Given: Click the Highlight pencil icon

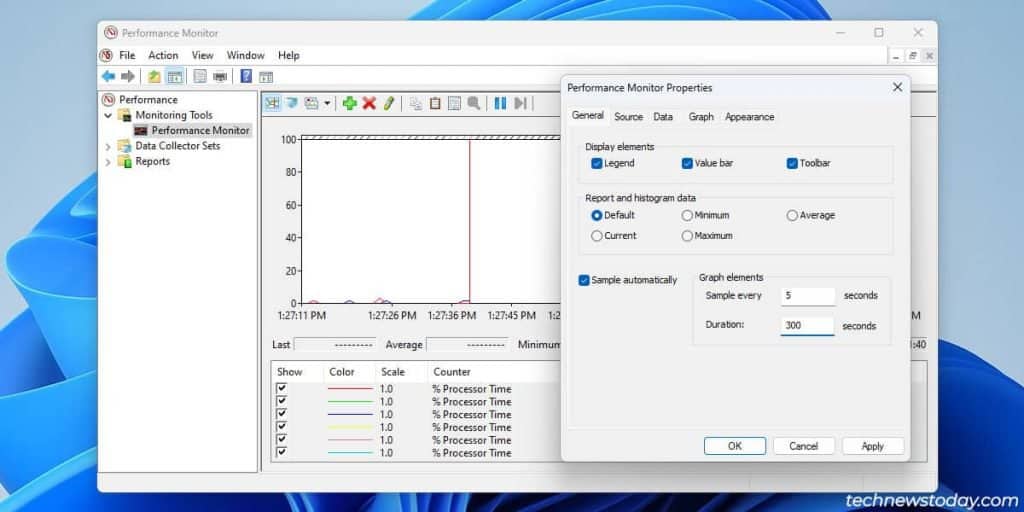Looking at the screenshot, I should tap(389, 103).
